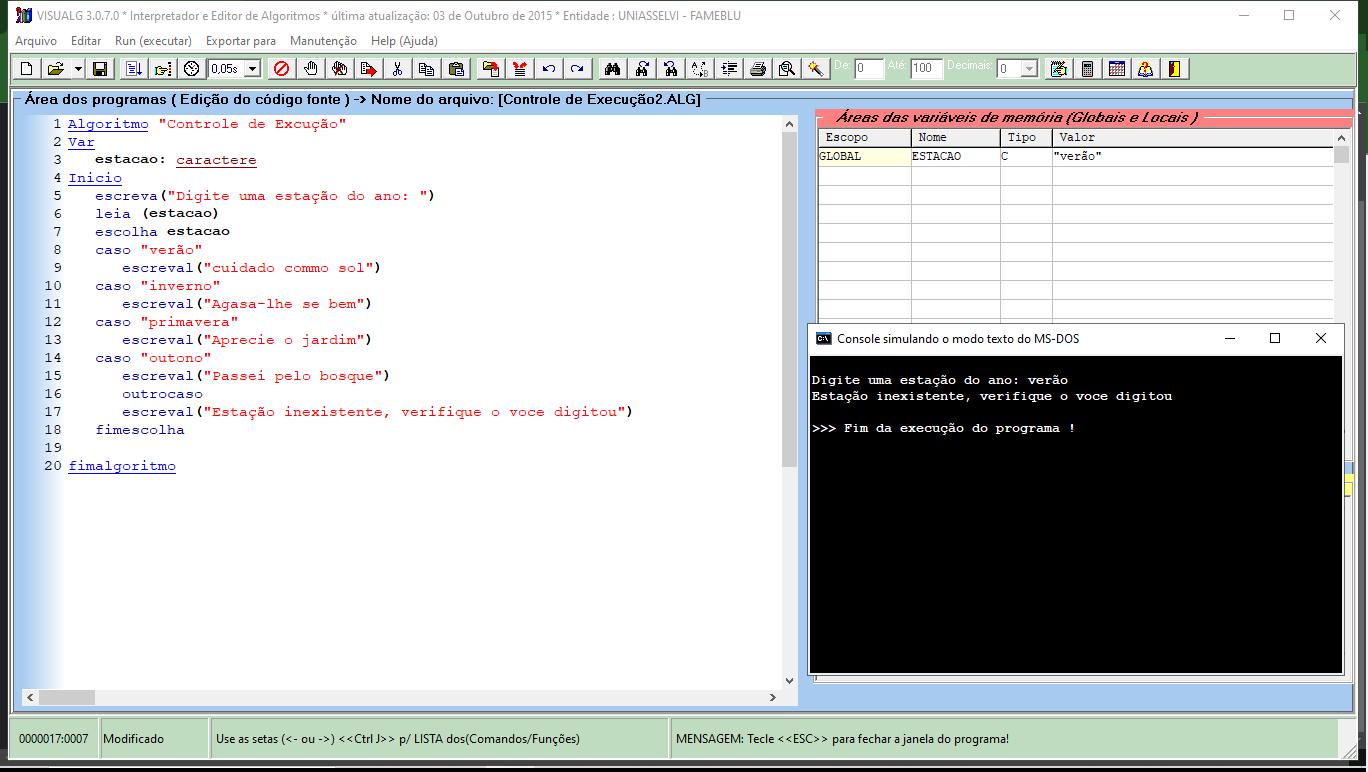Click the 'De' random range input field
This screenshot has height=772, width=1368.
(869, 69)
